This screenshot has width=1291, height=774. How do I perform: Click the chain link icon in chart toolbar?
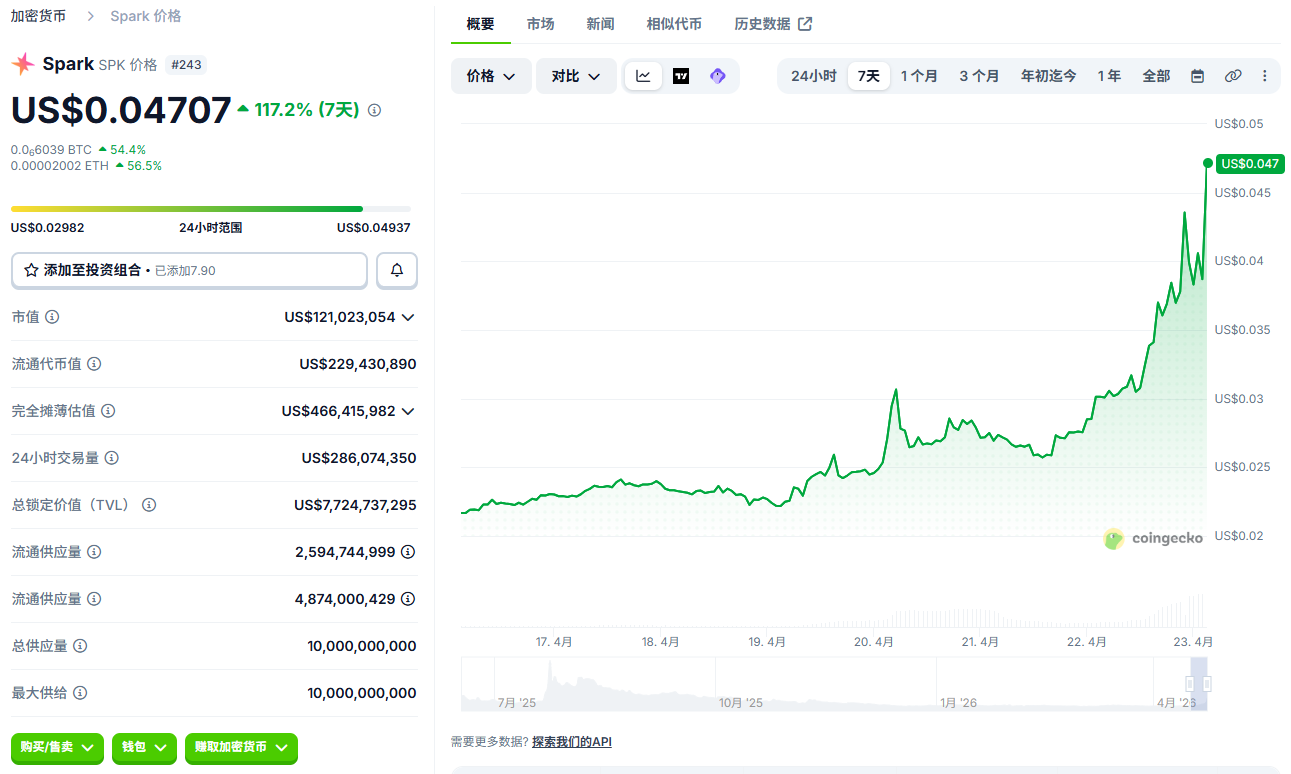1233,76
